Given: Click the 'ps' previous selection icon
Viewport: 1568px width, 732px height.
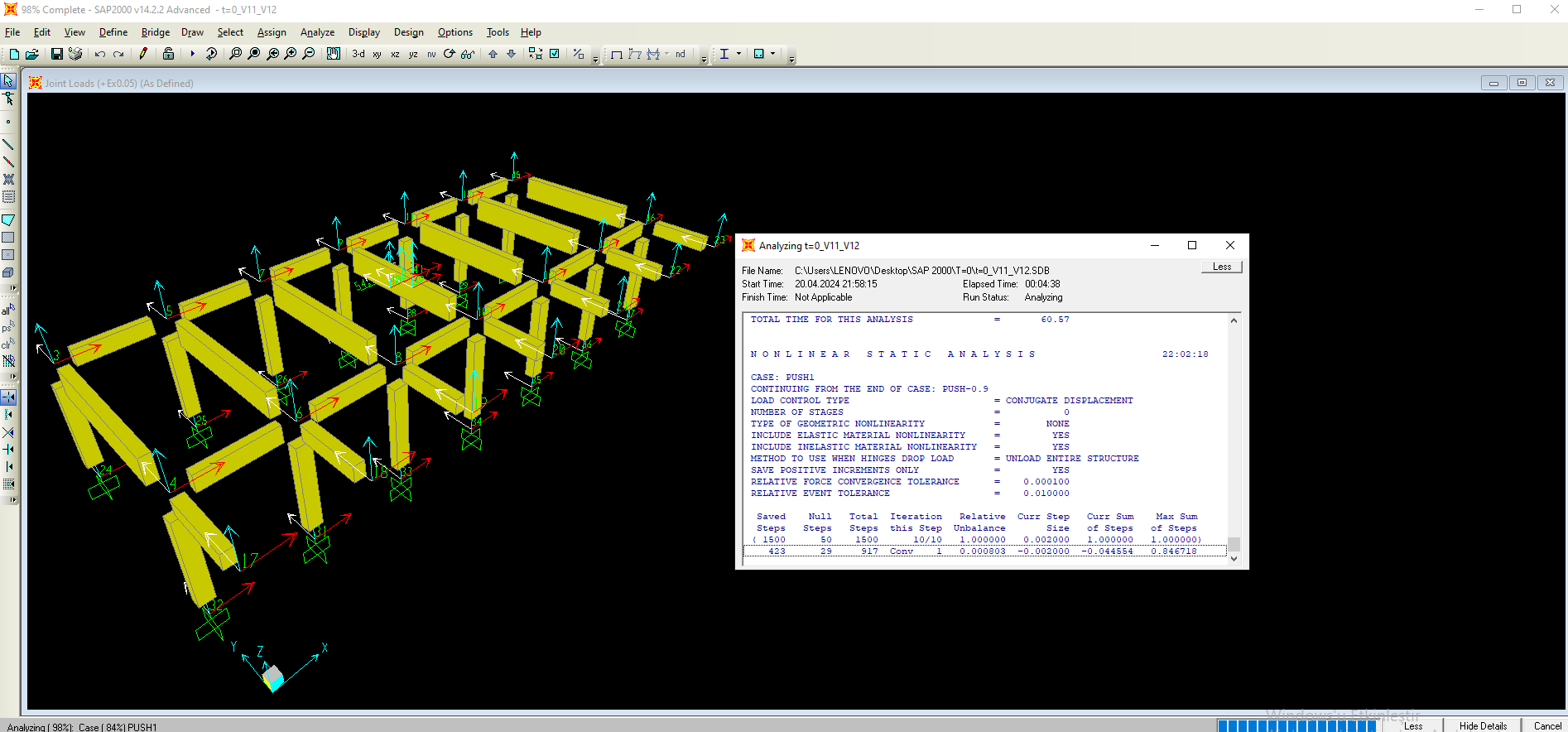Looking at the screenshot, I should pos(8,327).
